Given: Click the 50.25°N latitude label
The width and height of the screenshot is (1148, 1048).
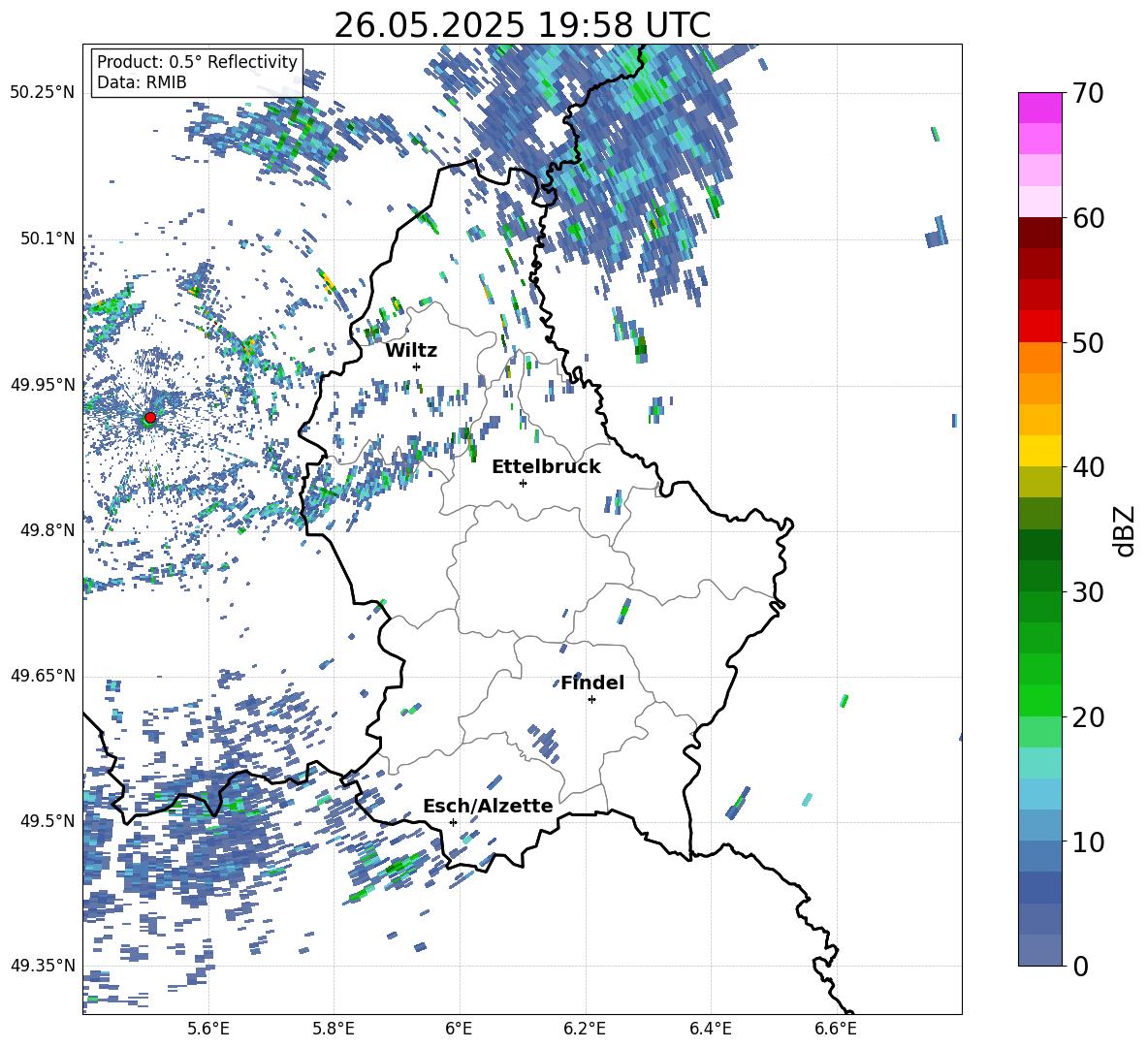Looking at the screenshot, I should pos(43,93).
